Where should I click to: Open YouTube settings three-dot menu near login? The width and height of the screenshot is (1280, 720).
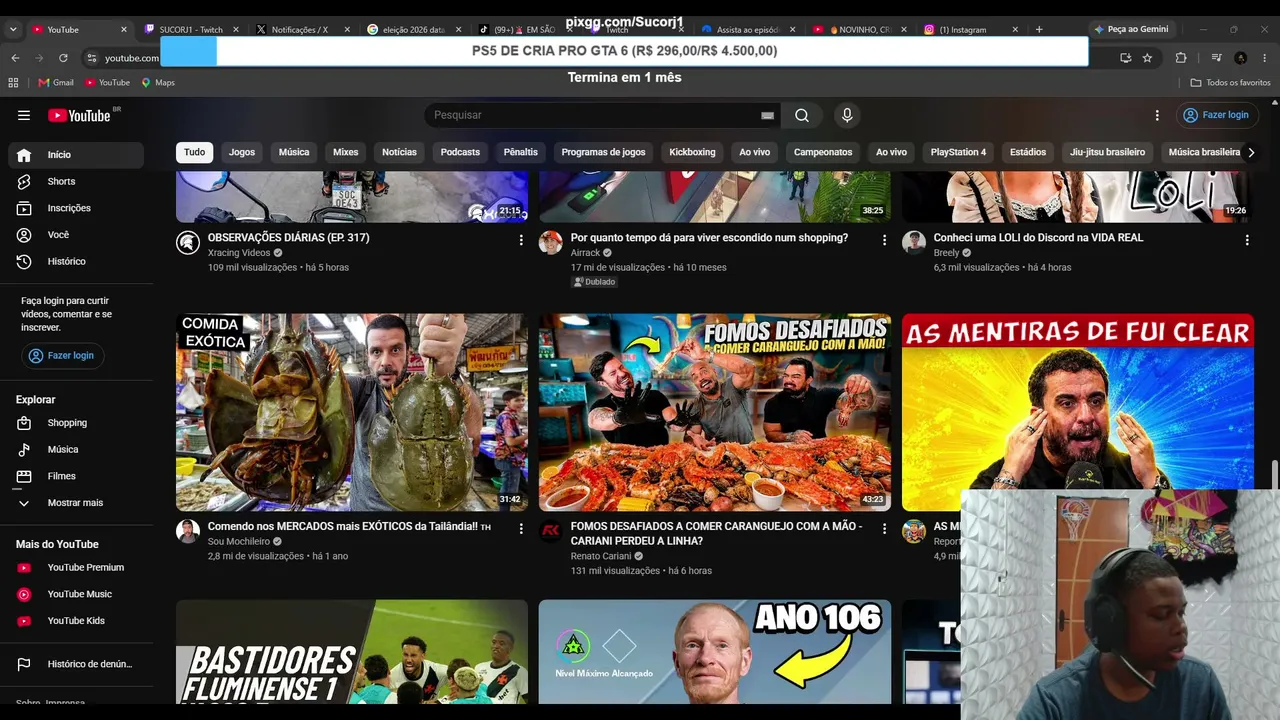pyautogui.click(x=1157, y=115)
